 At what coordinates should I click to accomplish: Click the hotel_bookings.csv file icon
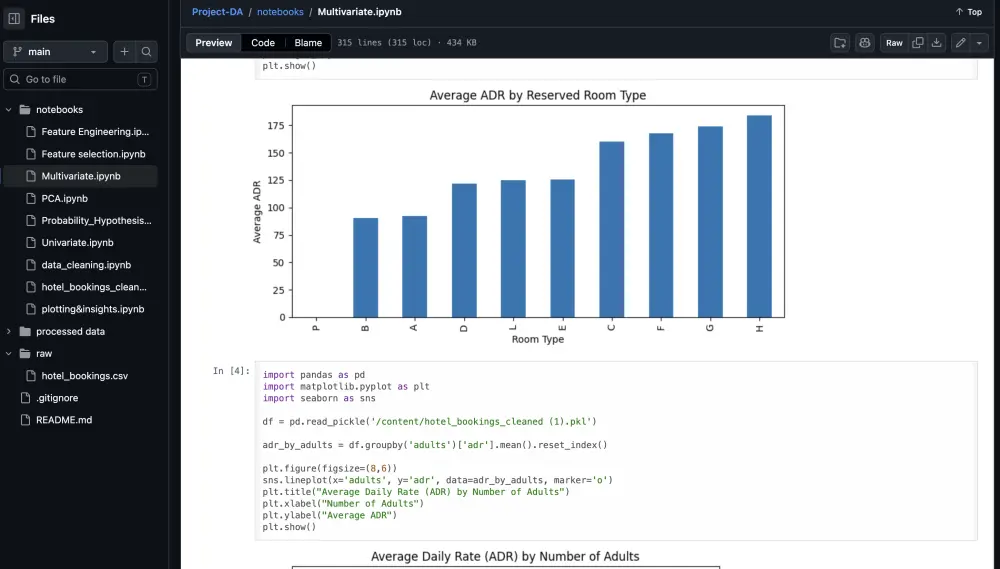click(x=31, y=376)
